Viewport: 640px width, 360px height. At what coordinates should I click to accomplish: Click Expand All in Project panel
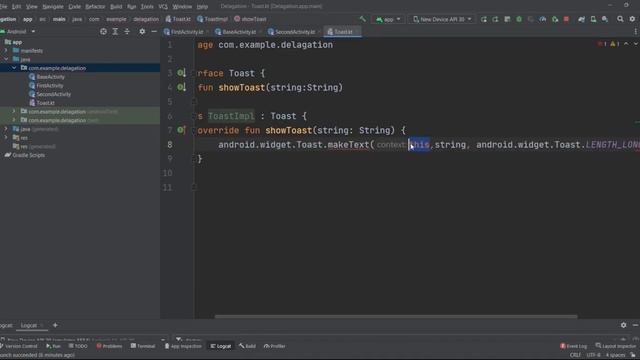(x=115, y=31)
